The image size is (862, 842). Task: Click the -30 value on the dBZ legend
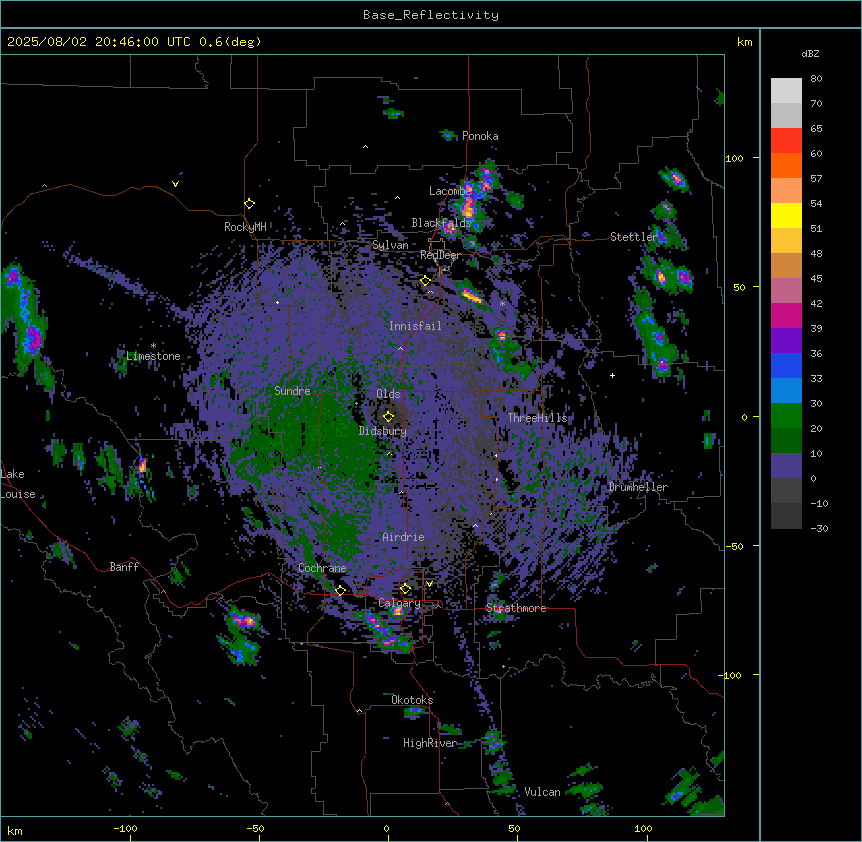[819, 528]
